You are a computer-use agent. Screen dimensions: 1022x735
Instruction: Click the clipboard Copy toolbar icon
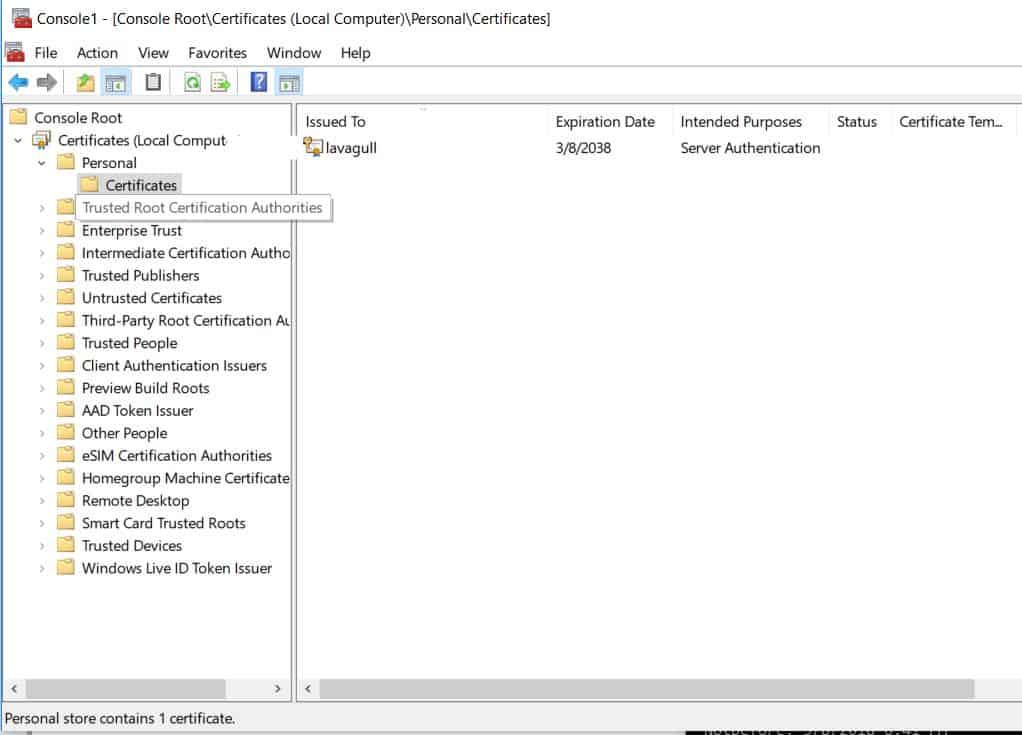click(153, 82)
